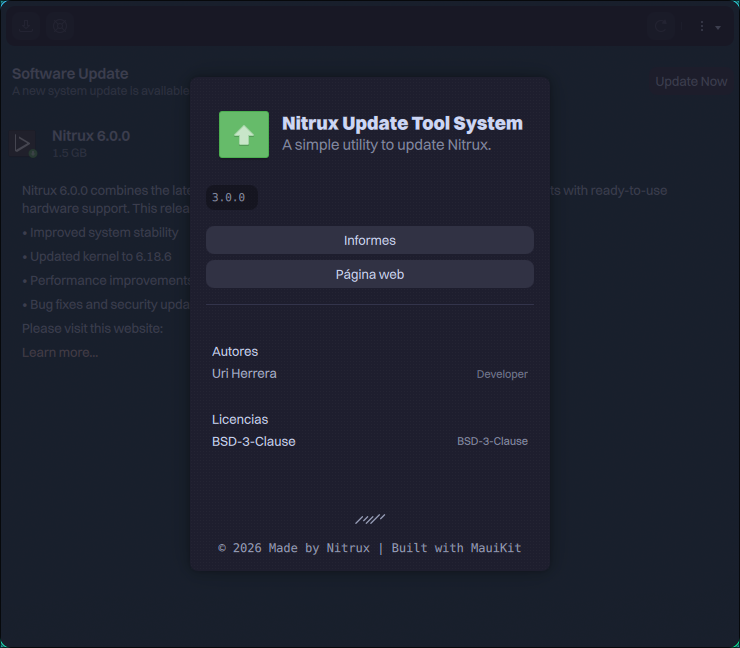The height and width of the screenshot is (648, 740).
Task: Open the three-dot overflow menu
Action: click(708, 27)
